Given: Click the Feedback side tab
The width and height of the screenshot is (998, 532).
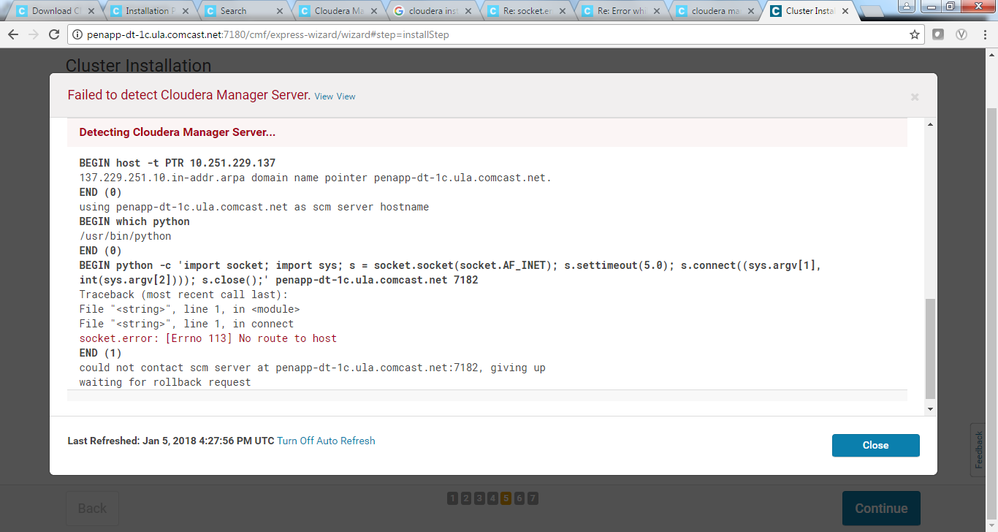Looking at the screenshot, I should pos(979,449).
